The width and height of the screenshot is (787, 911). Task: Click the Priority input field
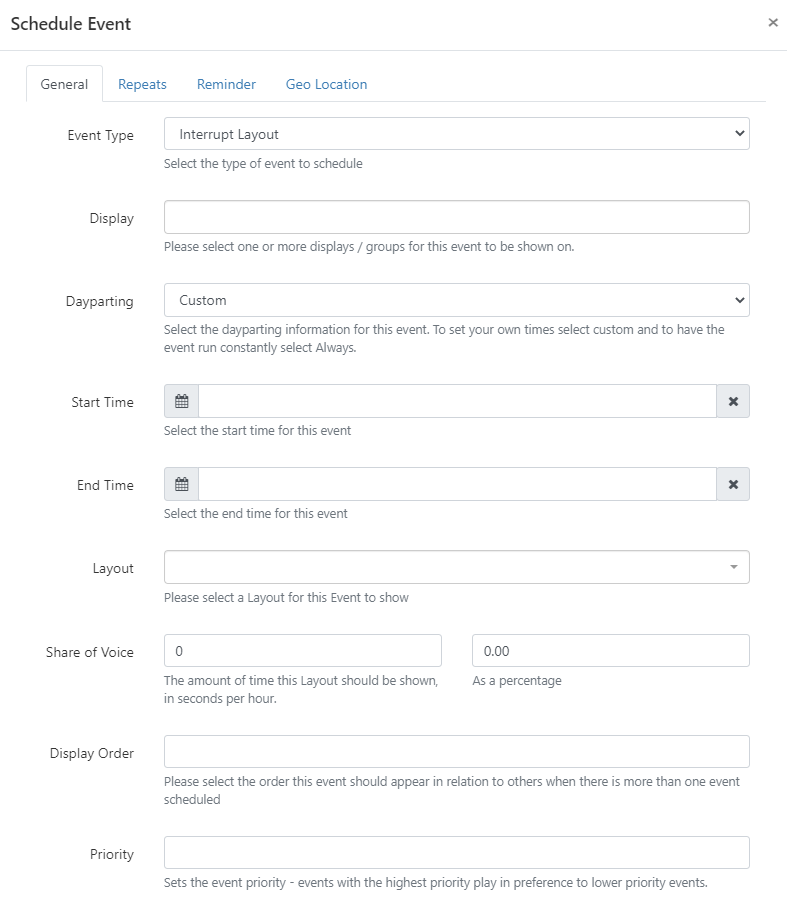[456, 852]
